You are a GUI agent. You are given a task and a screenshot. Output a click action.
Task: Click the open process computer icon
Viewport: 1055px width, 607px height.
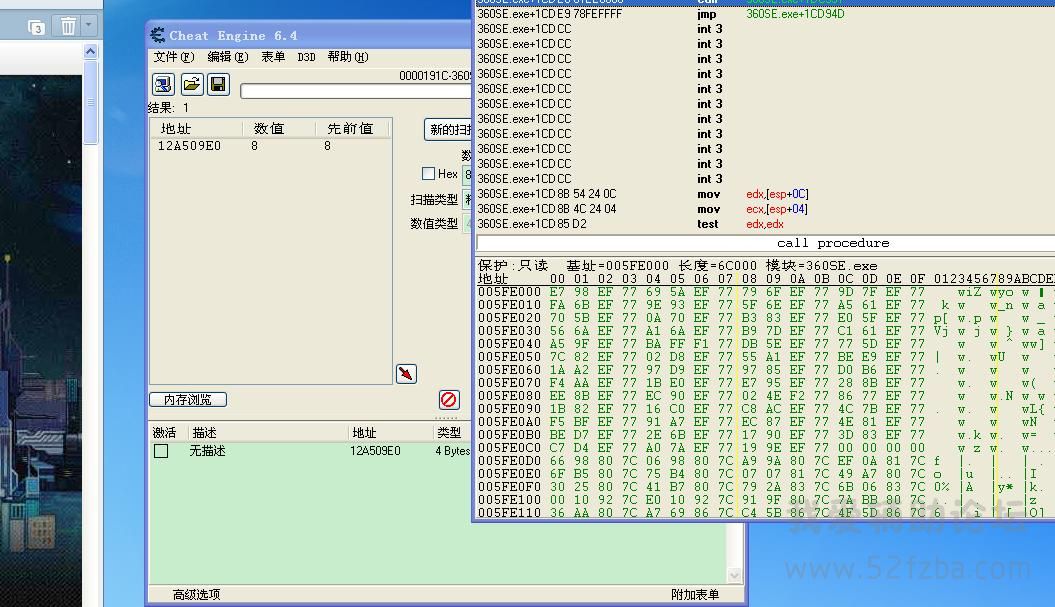[x=163, y=84]
